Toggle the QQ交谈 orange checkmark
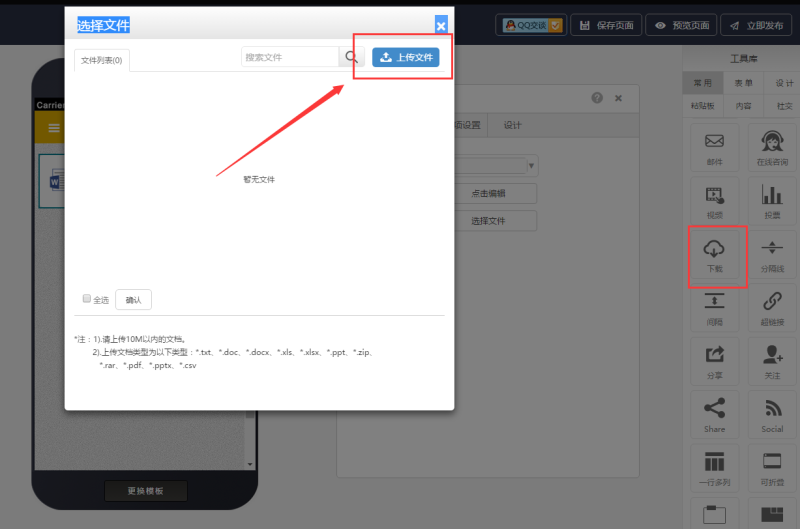The width and height of the screenshot is (800, 529). (556, 25)
